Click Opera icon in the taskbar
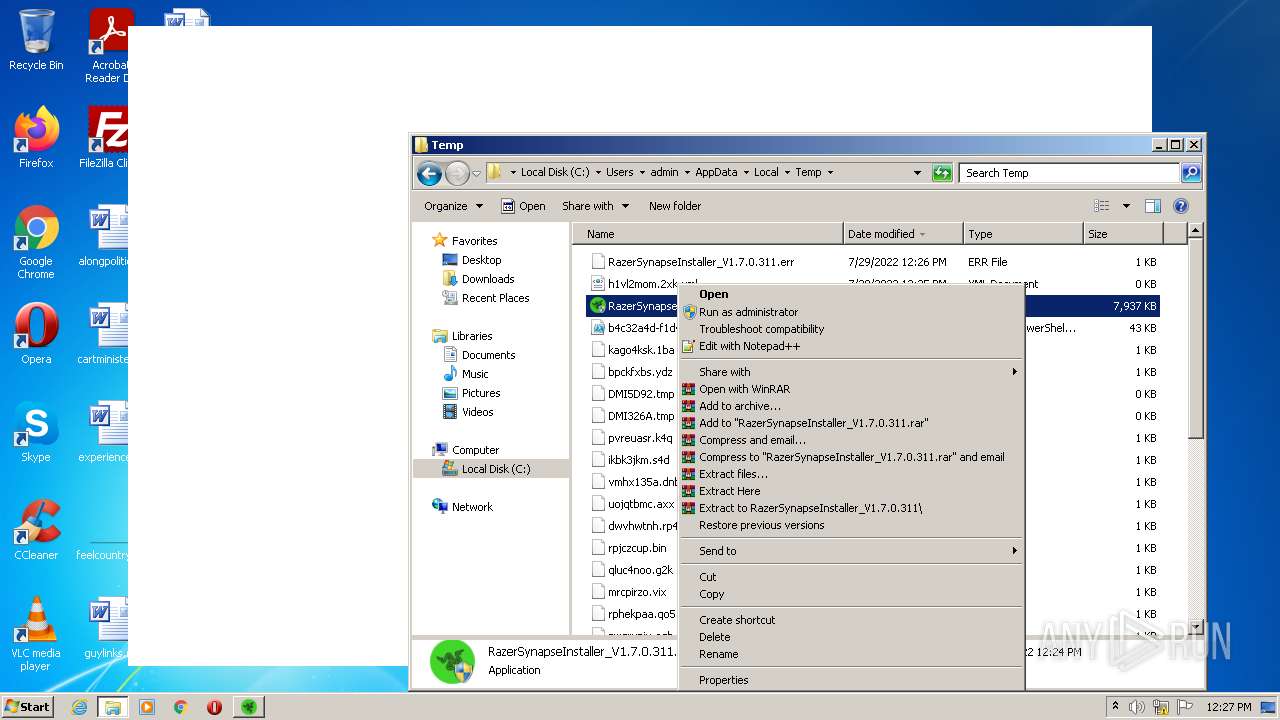 pyautogui.click(x=214, y=707)
